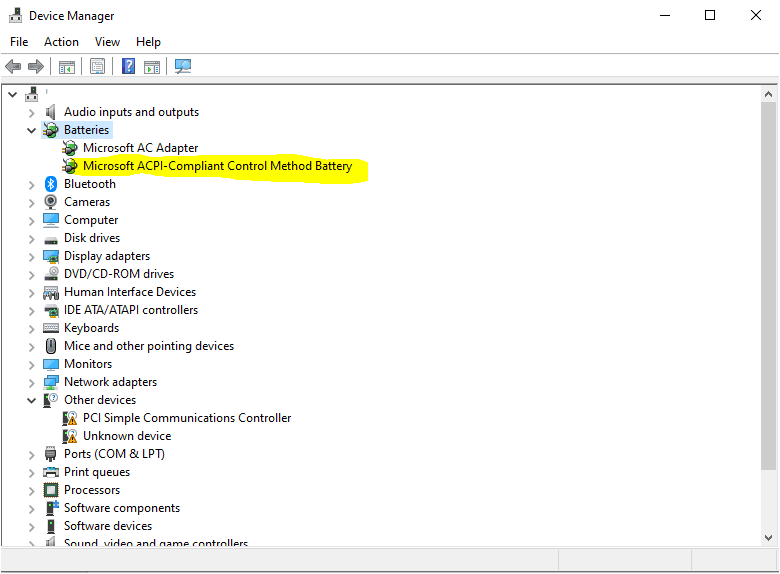
Task: Open the File menu
Action: pos(19,42)
